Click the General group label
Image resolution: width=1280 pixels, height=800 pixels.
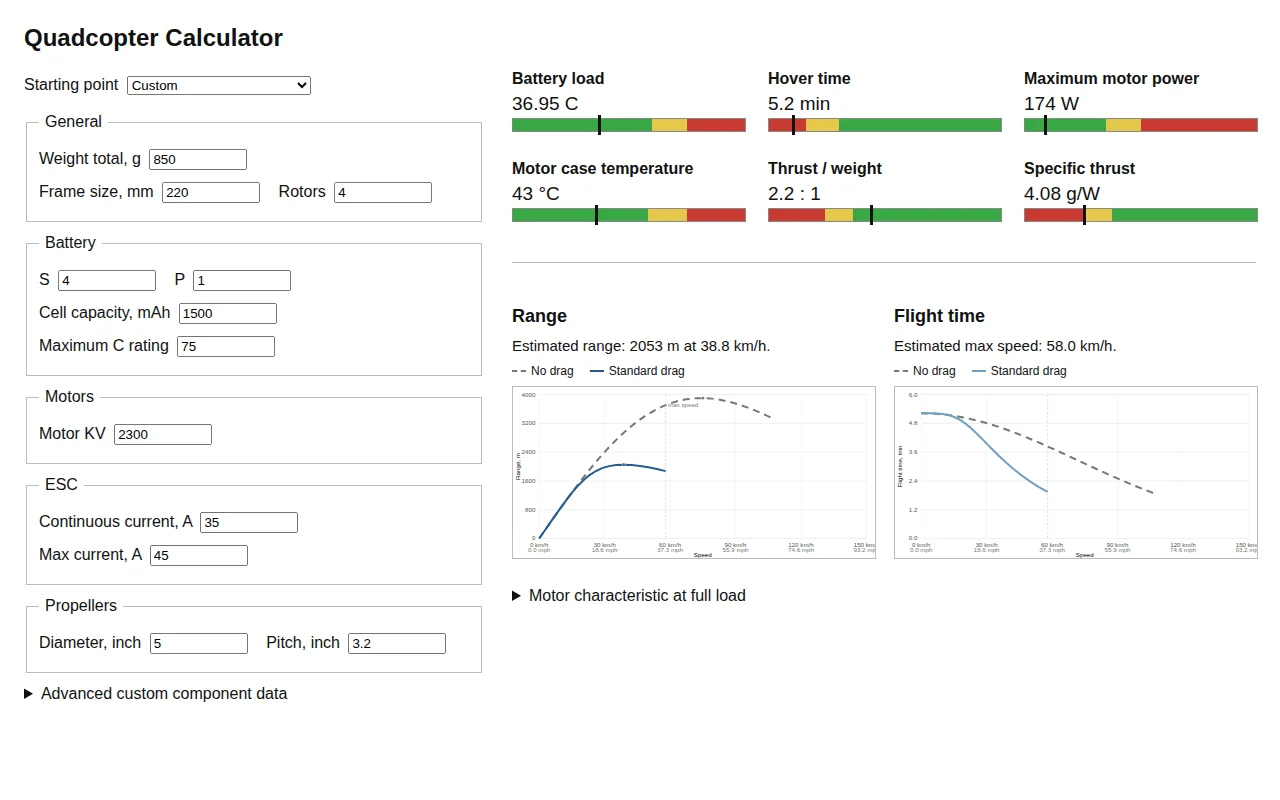(x=73, y=122)
